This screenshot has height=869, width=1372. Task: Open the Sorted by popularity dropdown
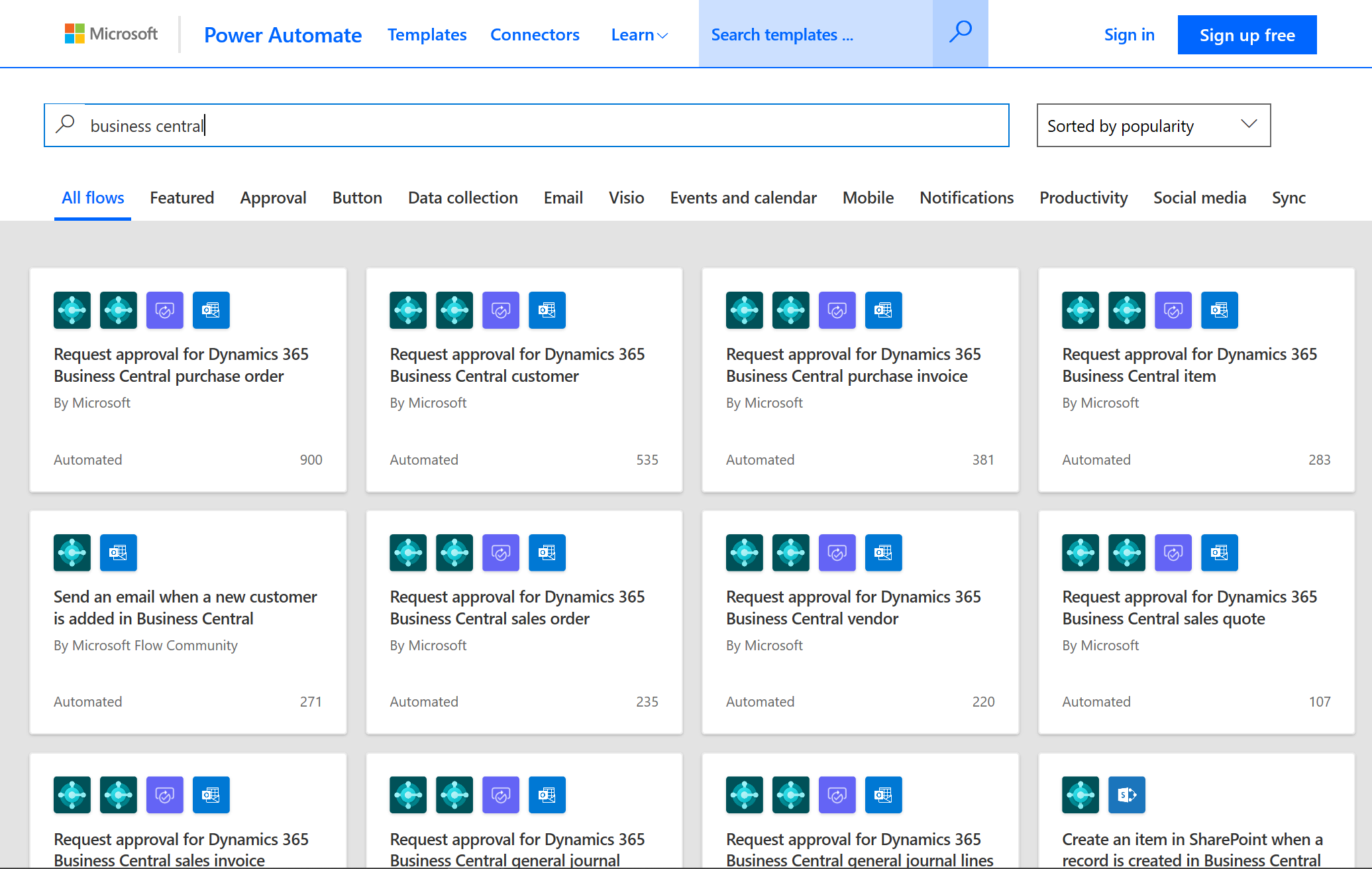pyautogui.click(x=1153, y=125)
